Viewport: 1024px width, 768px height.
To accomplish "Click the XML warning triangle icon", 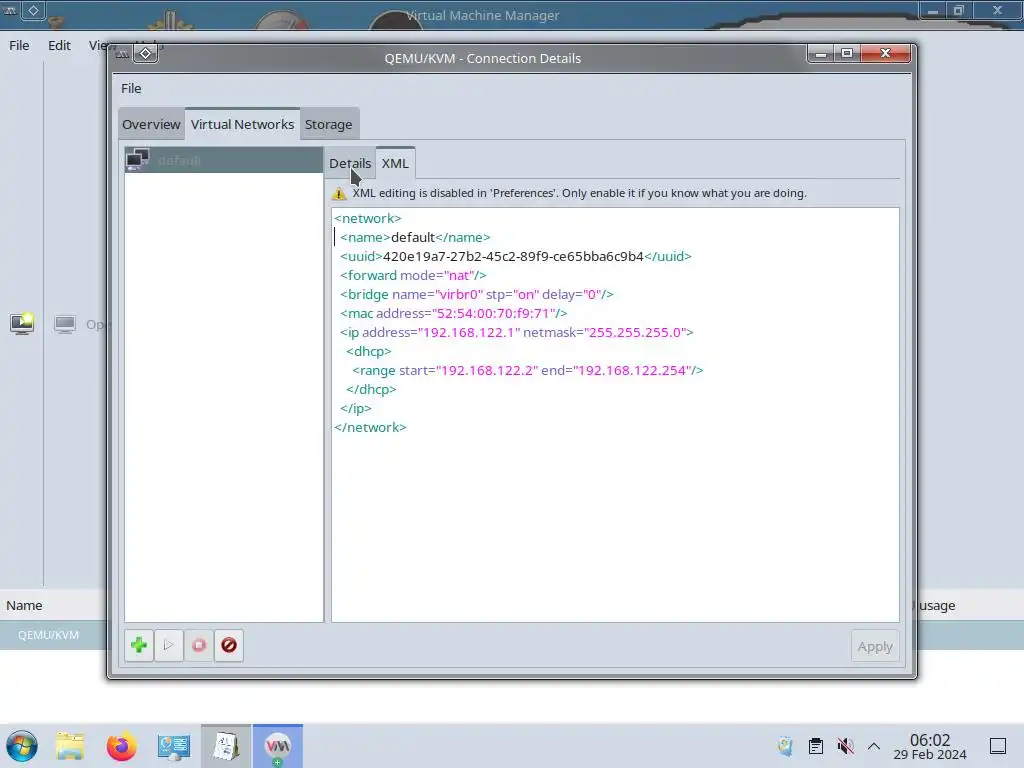I will pos(339,193).
